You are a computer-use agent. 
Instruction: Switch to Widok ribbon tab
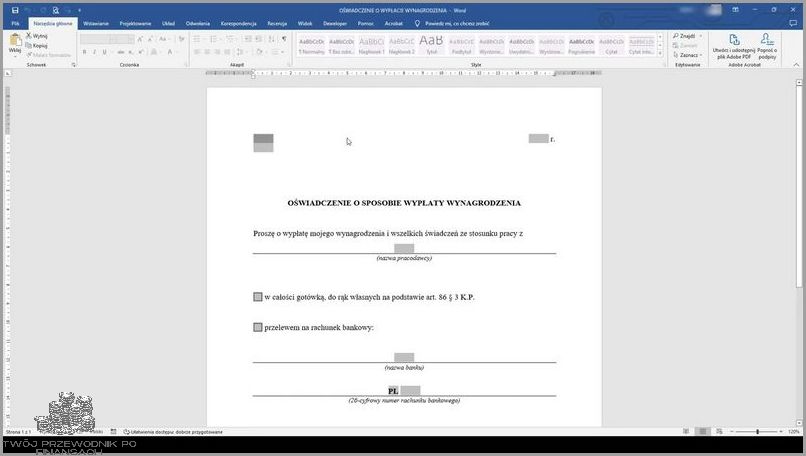coord(305,23)
